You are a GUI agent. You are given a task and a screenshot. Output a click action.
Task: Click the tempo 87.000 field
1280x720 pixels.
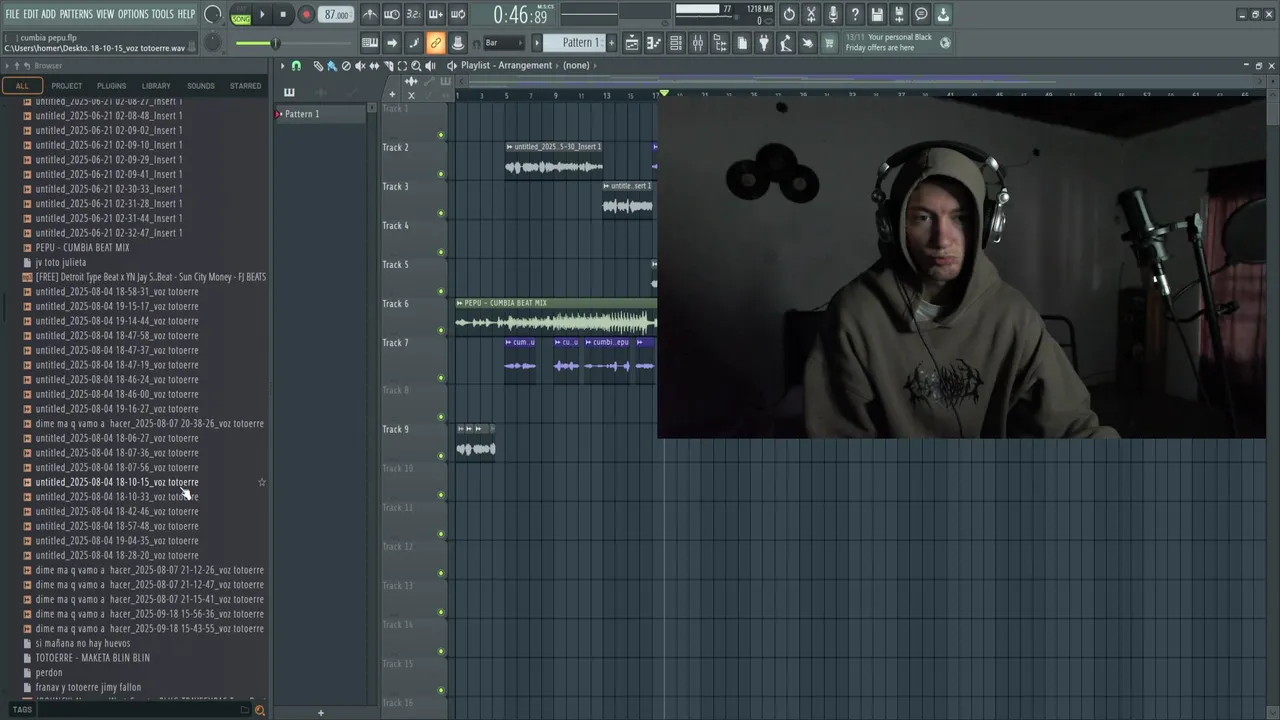click(336, 15)
